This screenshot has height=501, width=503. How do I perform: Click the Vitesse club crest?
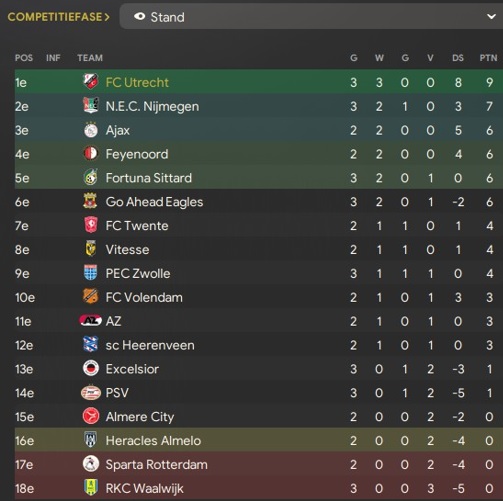(90, 249)
